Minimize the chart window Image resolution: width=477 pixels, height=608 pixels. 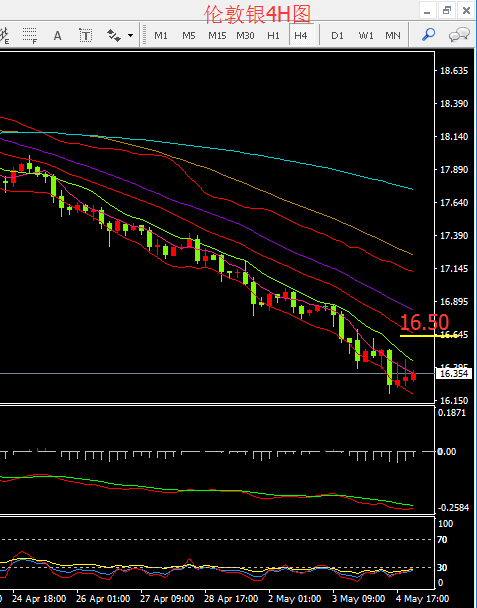point(427,10)
